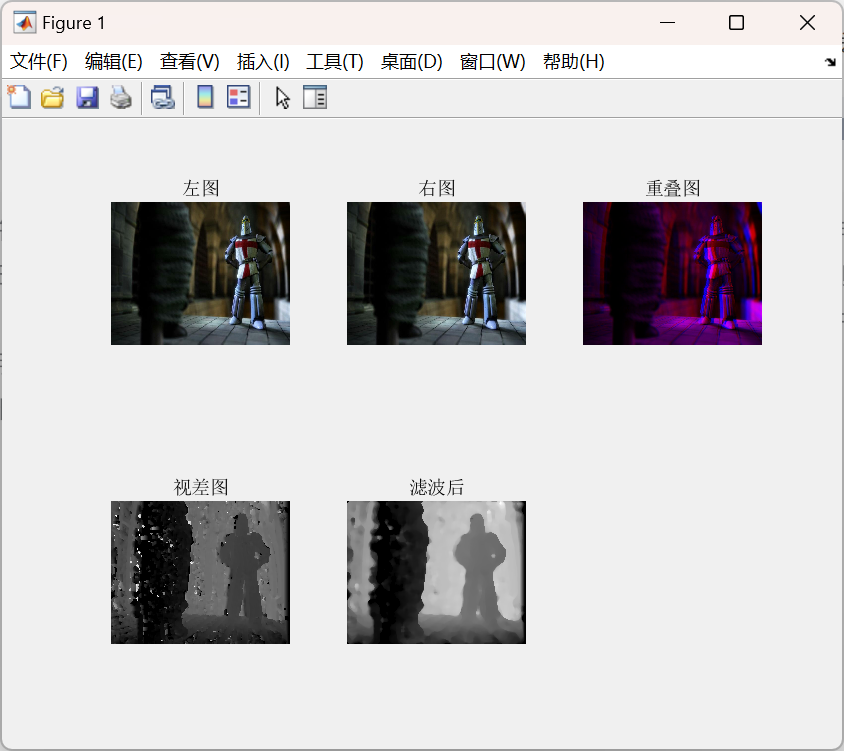
Task: Select the 重叠图 purple overlay image
Action: point(672,273)
